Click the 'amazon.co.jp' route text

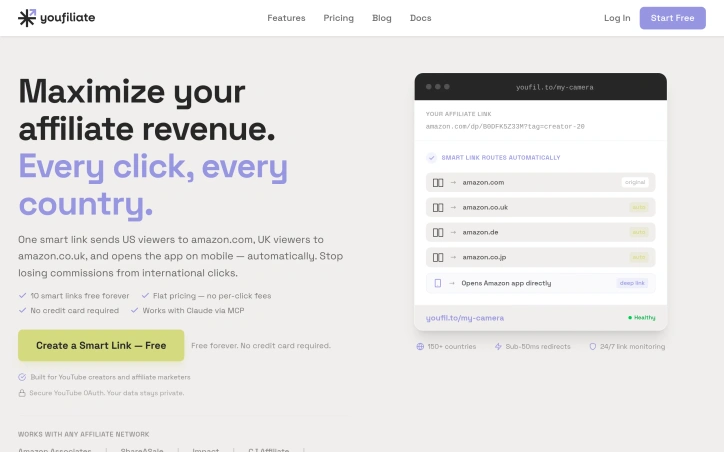484,257
